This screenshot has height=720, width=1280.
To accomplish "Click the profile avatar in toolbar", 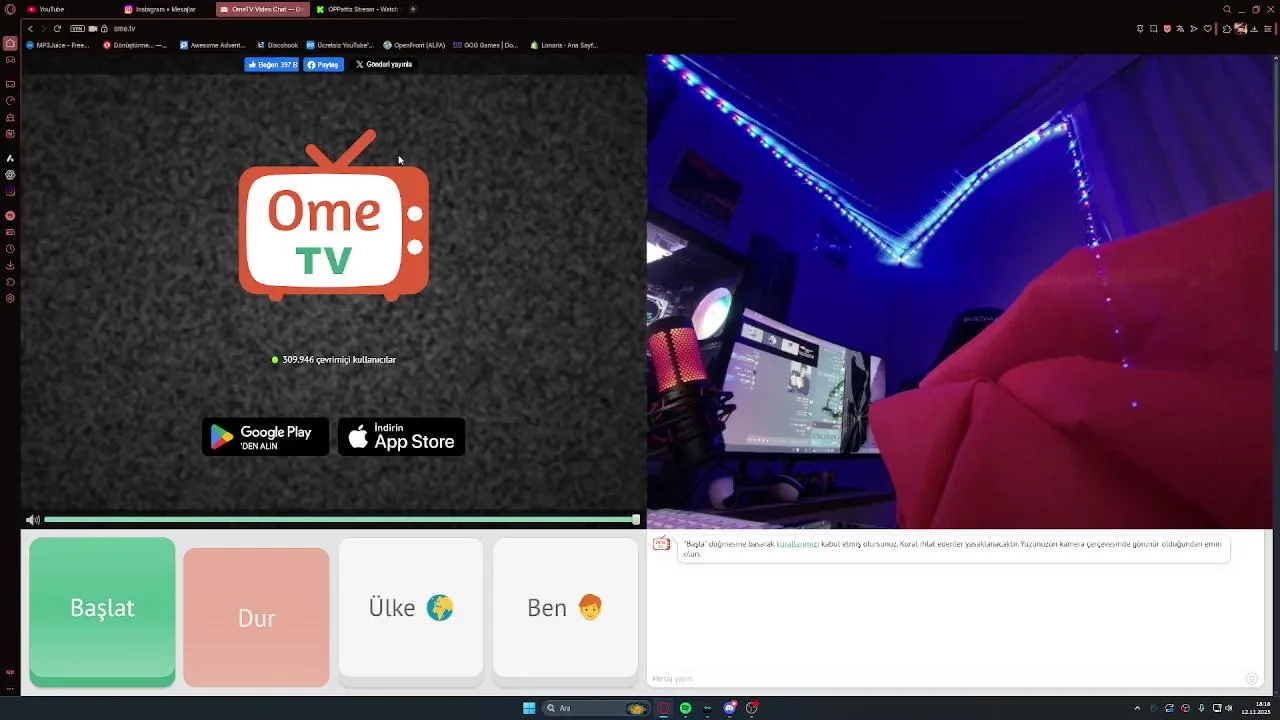I will pyautogui.click(x=1241, y=29).
